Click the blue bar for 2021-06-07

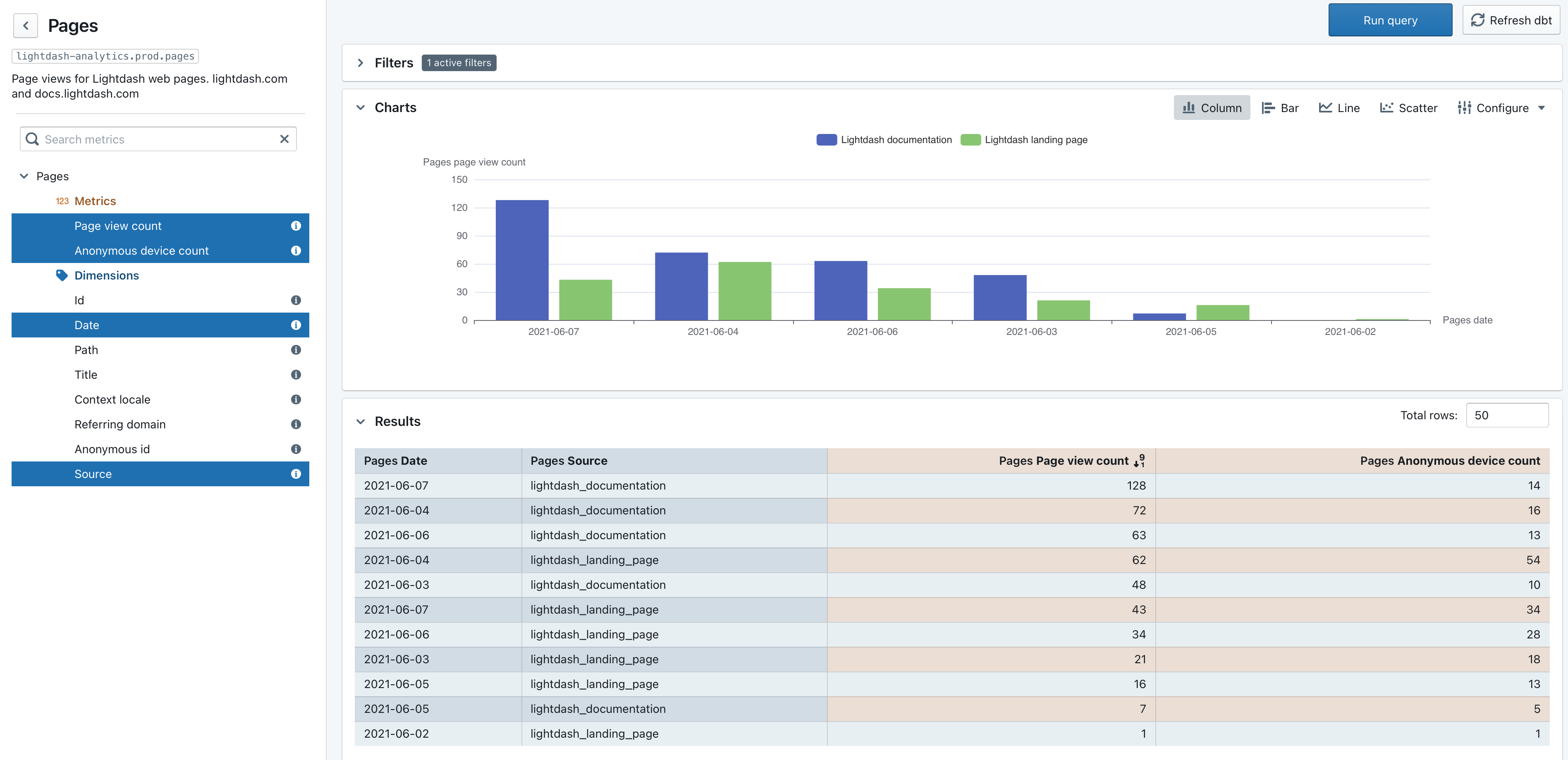(x=522, y=260)
